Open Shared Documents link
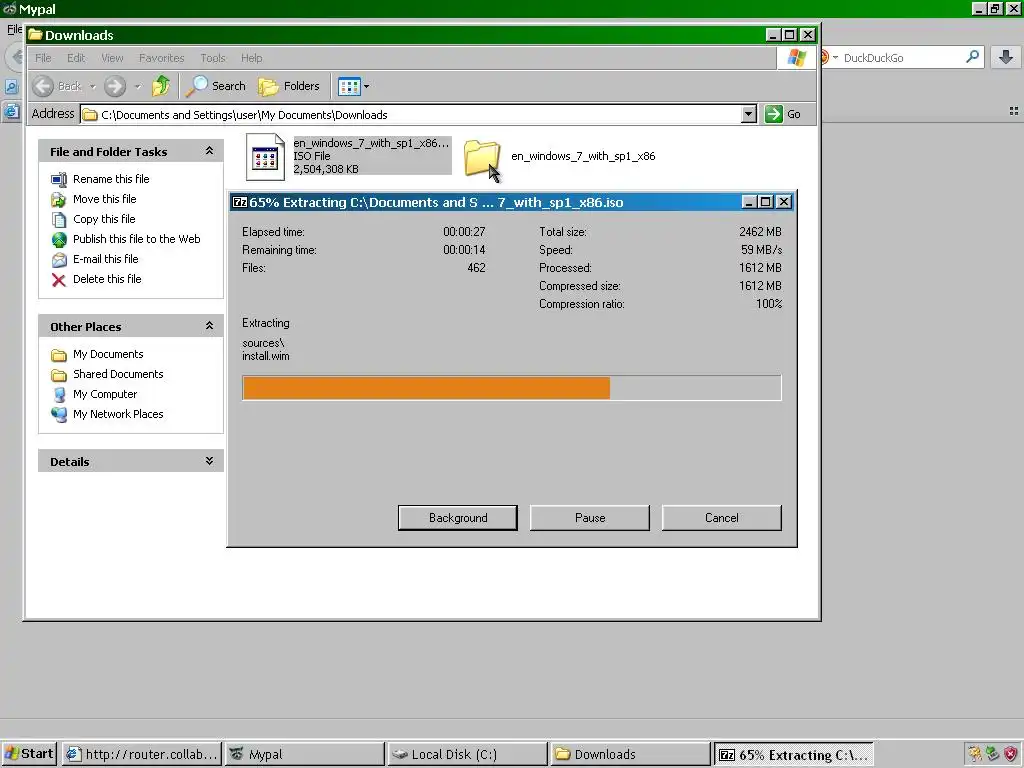The height and width of the screenshot is (768, 1024). click(118, 374)
